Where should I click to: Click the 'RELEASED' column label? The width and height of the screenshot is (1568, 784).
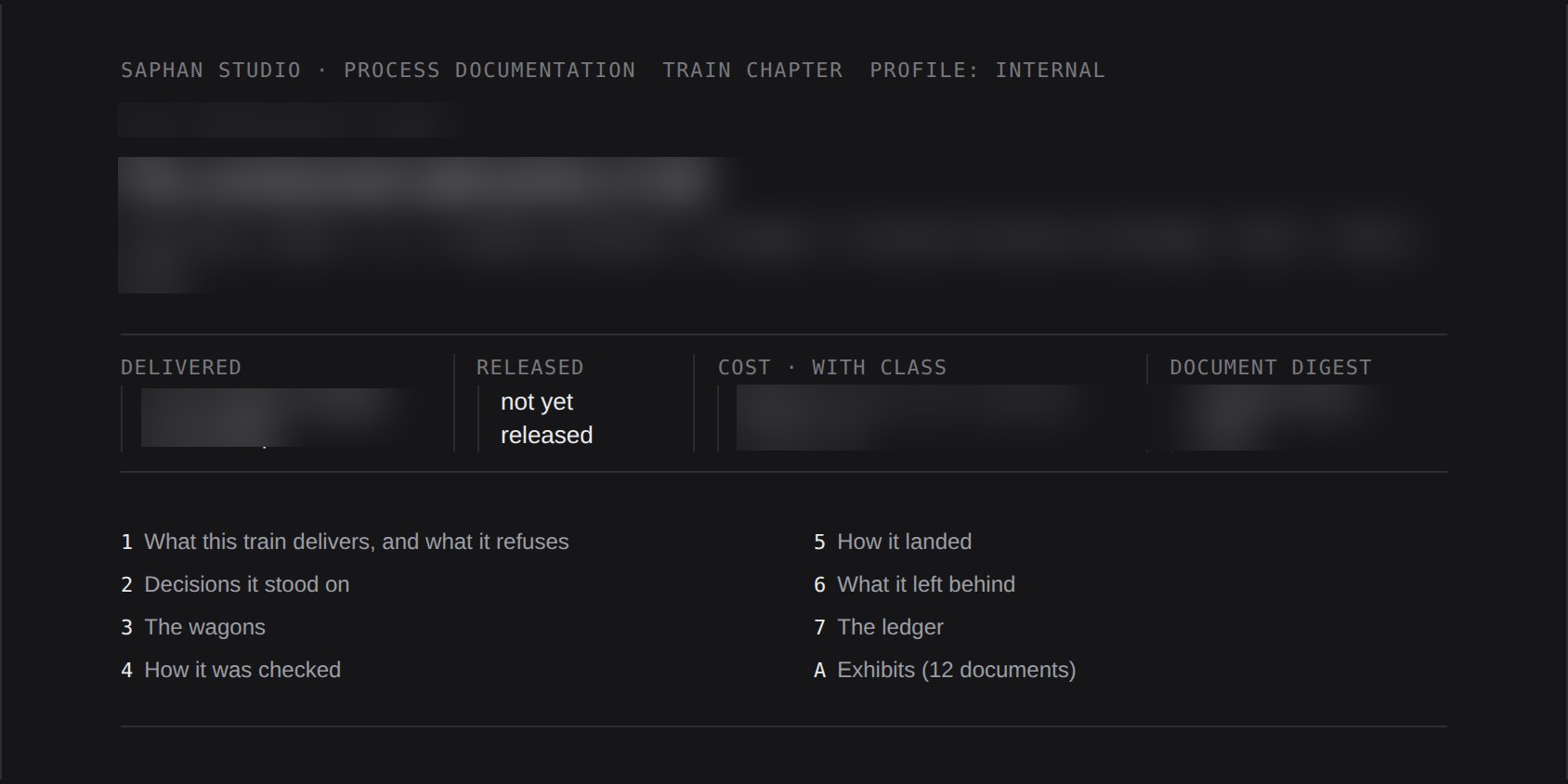click(530, 368)
